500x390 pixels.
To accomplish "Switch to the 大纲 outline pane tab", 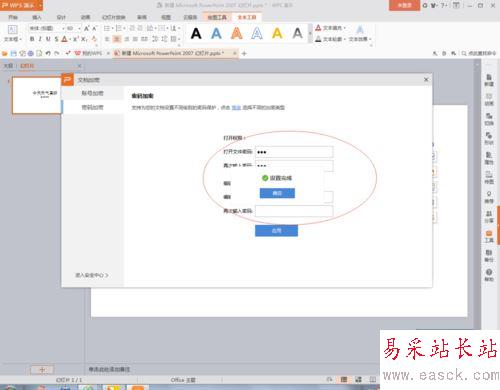I will coord(8,66).
